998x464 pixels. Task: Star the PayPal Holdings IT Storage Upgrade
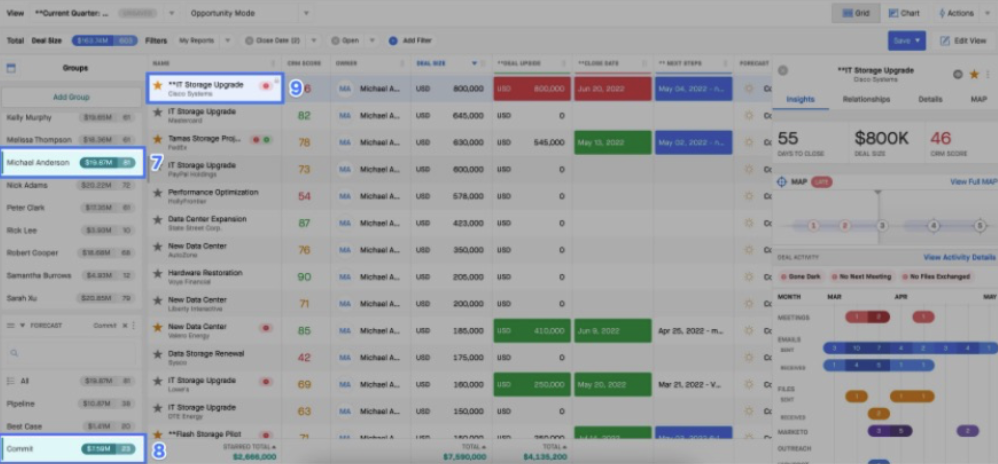(x=157, y=165)
